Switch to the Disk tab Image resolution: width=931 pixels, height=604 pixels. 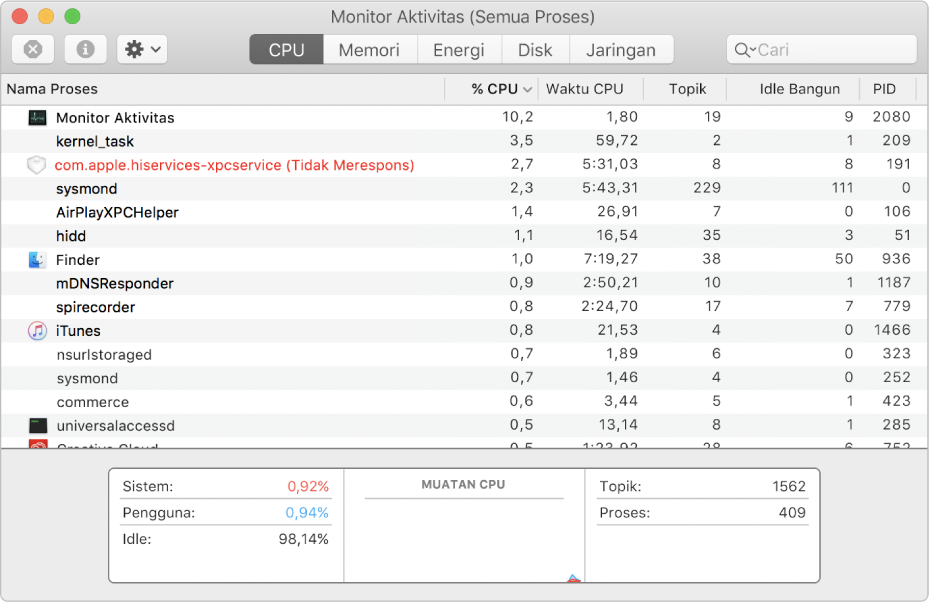coord(535,49)
